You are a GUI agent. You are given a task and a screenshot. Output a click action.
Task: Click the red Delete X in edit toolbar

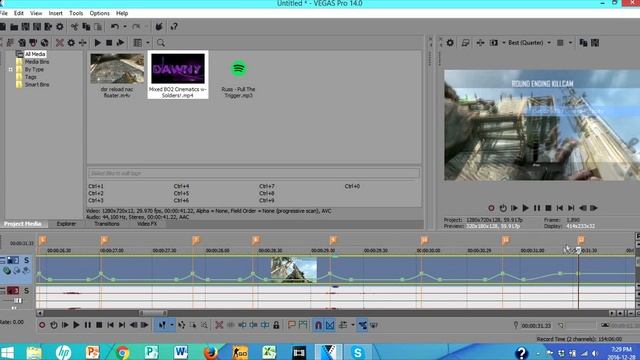pyautogui.click(x=219, y=325)
